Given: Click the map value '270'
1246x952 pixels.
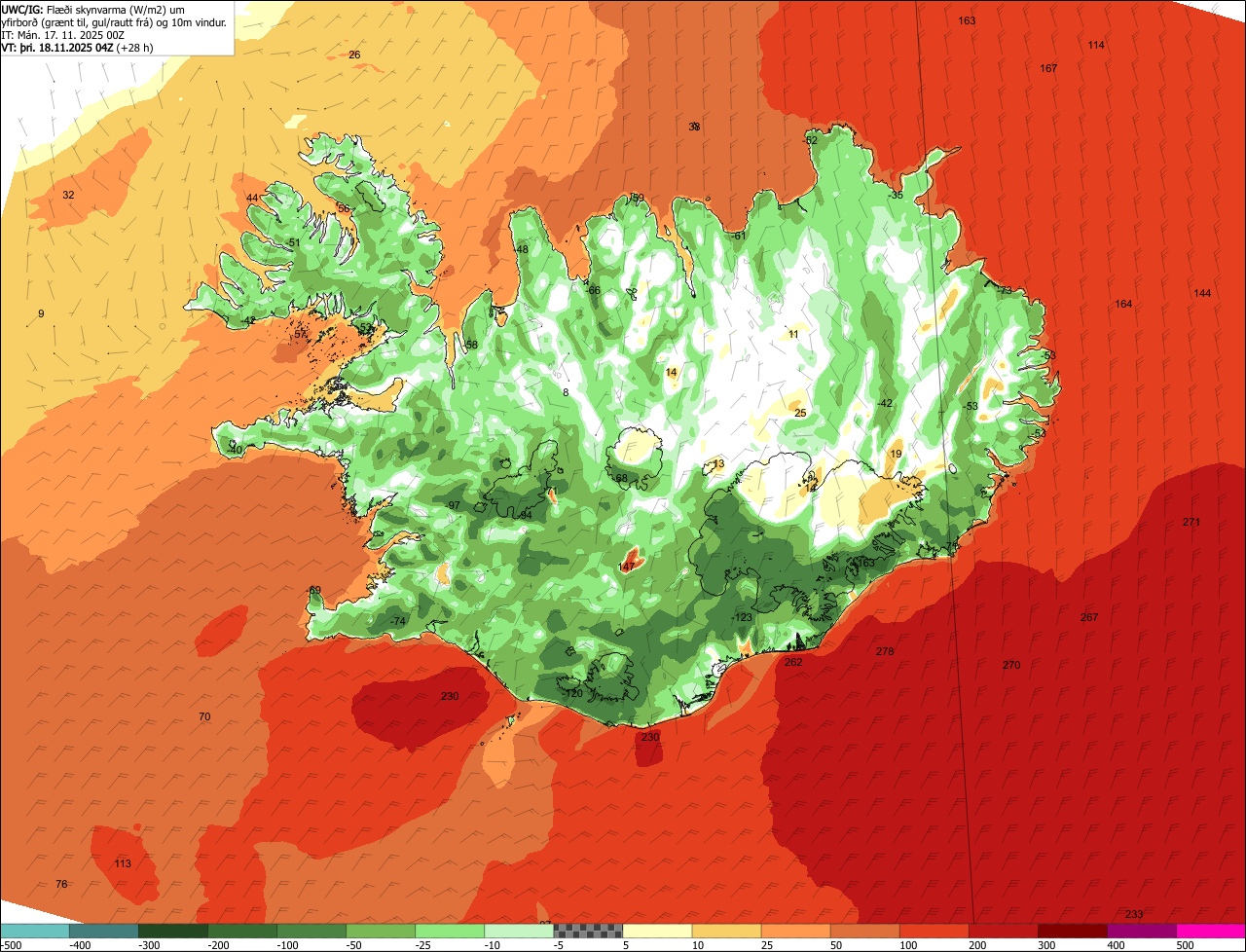Looking at the screenshot, I should coord(1011,666).
